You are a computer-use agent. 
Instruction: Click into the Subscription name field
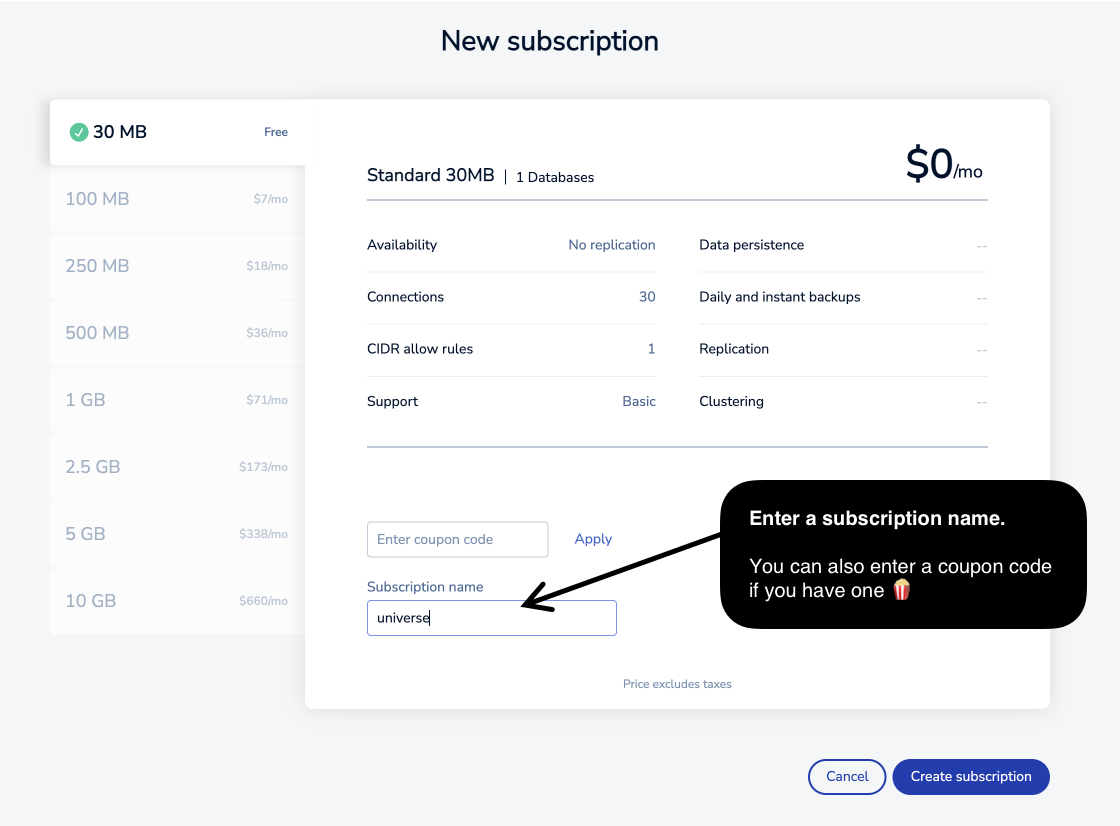click(491, 618)
